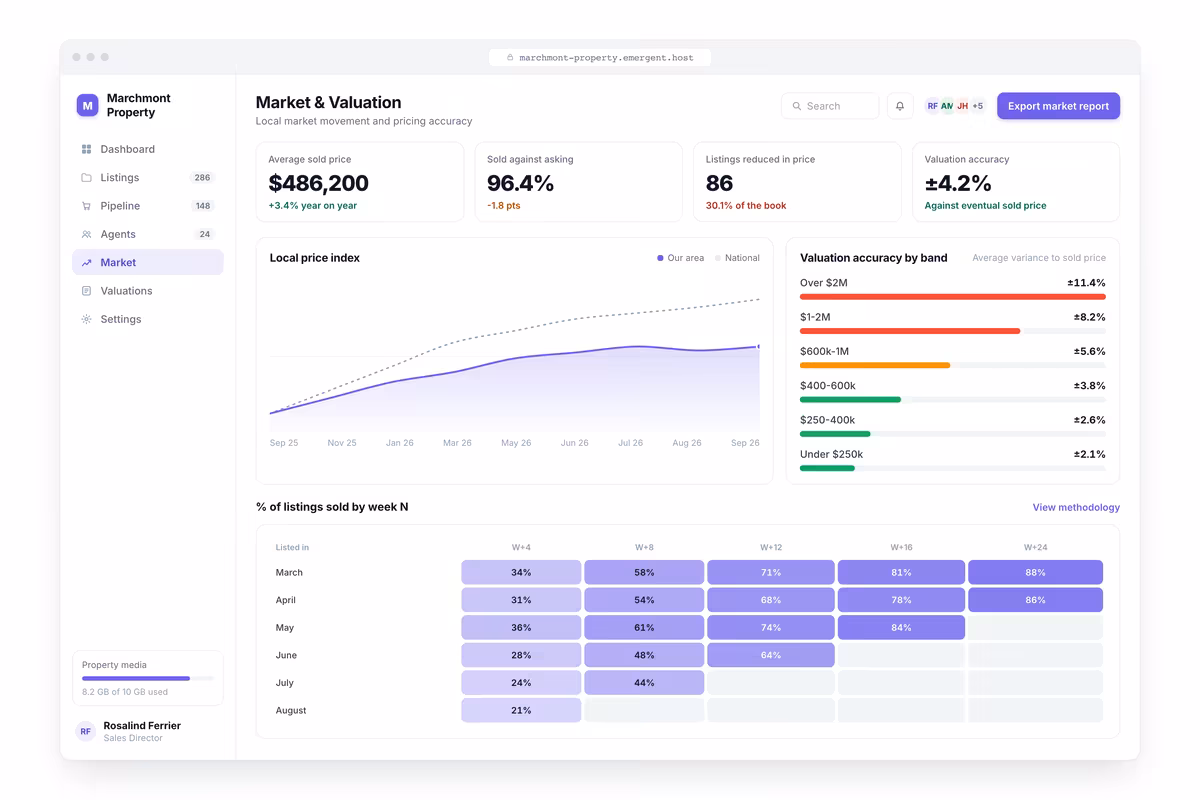
Task: Click the June W+12 cell 64%
Action: coord(771,655)
